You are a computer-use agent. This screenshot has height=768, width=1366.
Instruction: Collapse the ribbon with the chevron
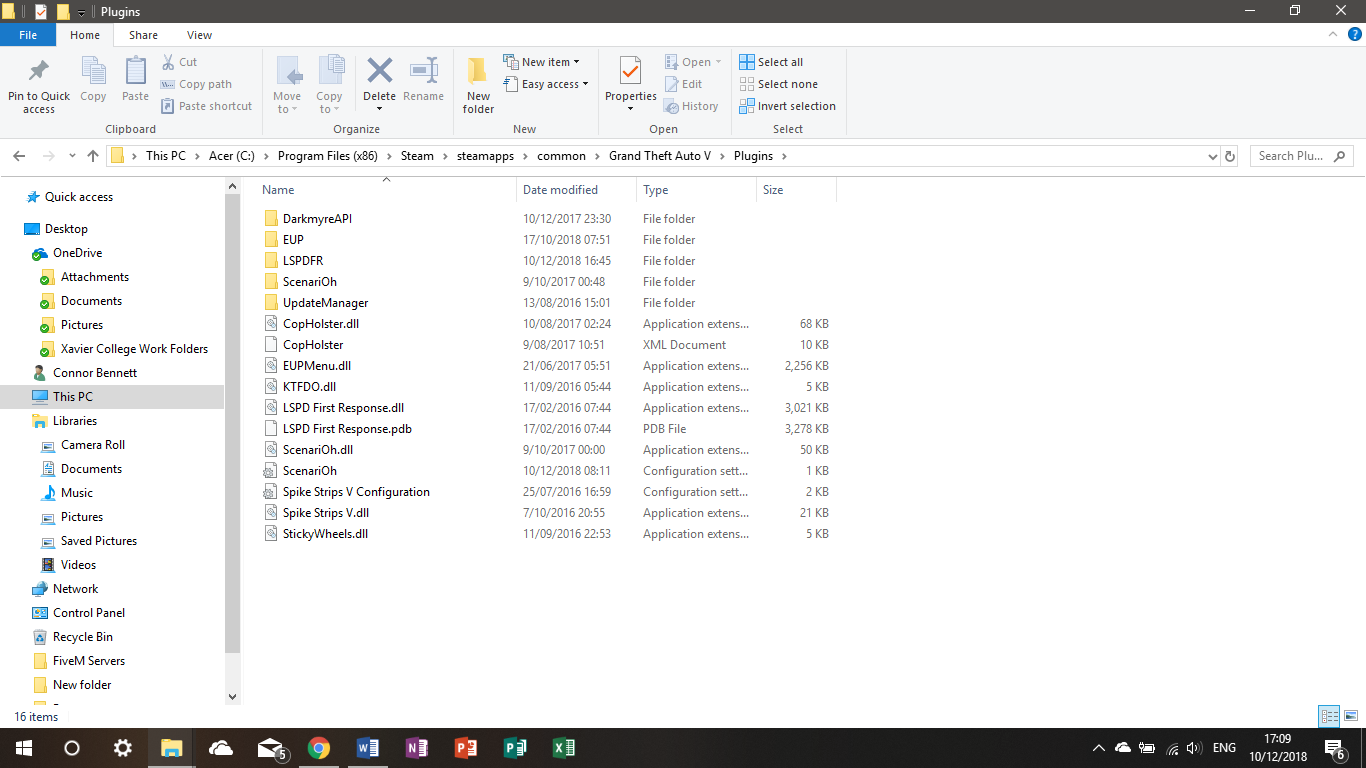click(1332, 35)
